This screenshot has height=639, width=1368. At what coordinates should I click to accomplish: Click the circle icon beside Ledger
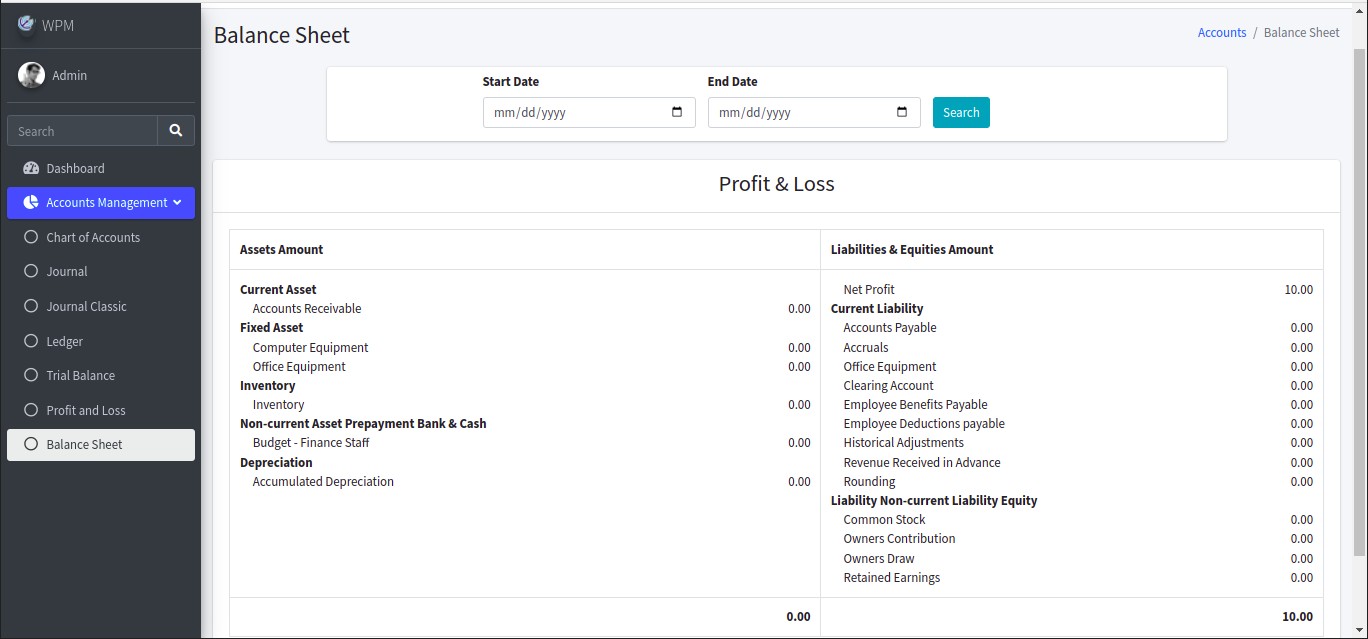click(x=30, y=341)
